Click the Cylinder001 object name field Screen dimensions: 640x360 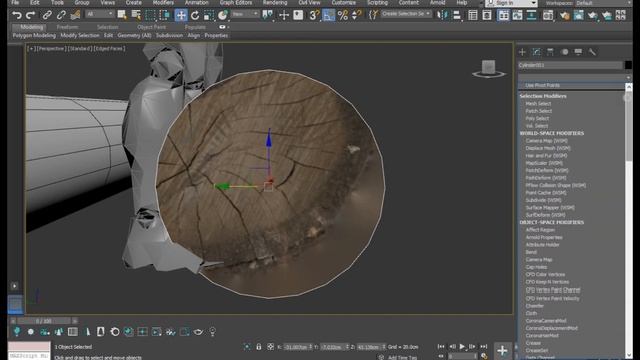pyautogui.click(x=570, y=65)
